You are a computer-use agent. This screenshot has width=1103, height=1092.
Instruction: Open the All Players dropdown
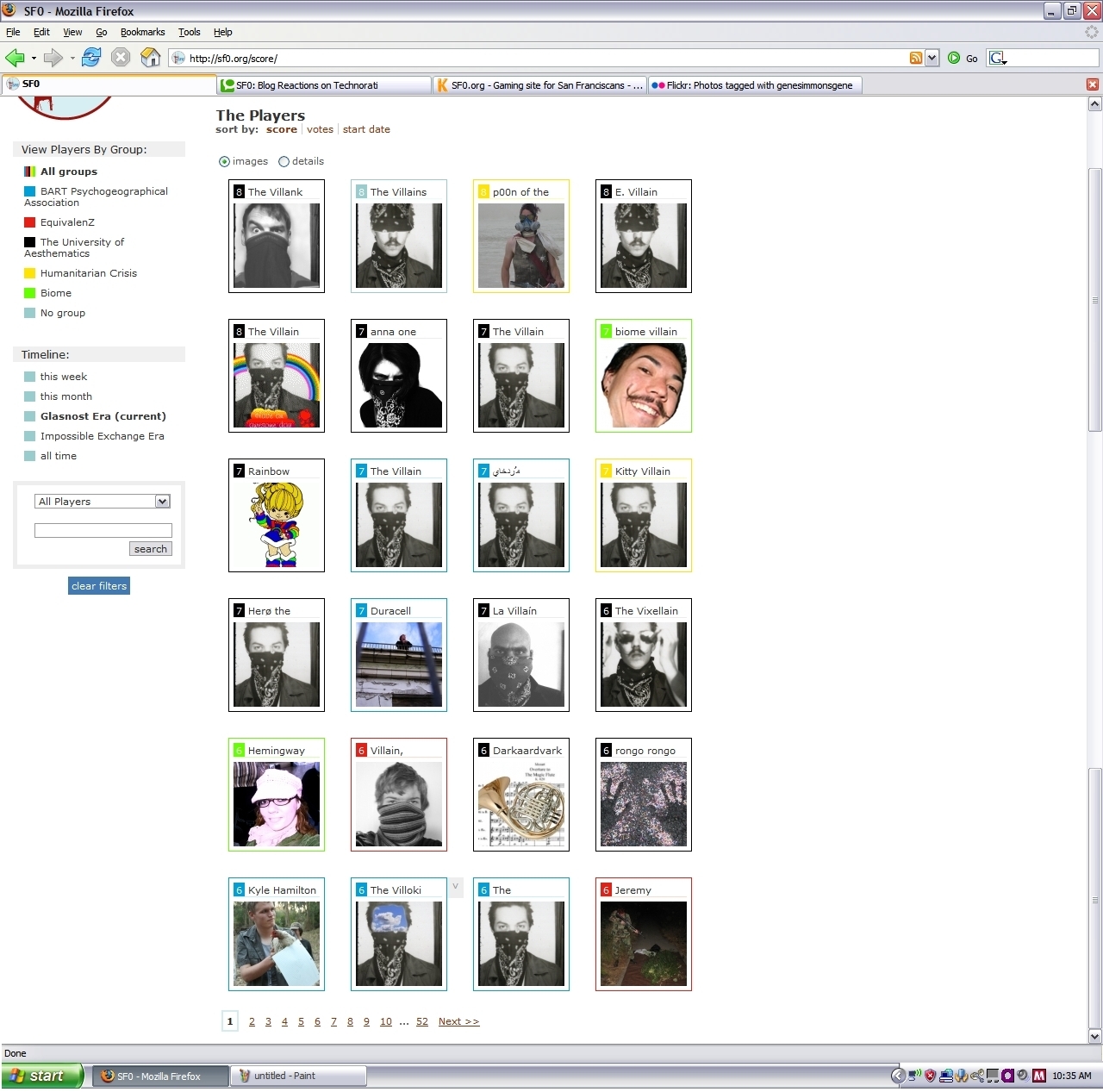pos(103,502)
